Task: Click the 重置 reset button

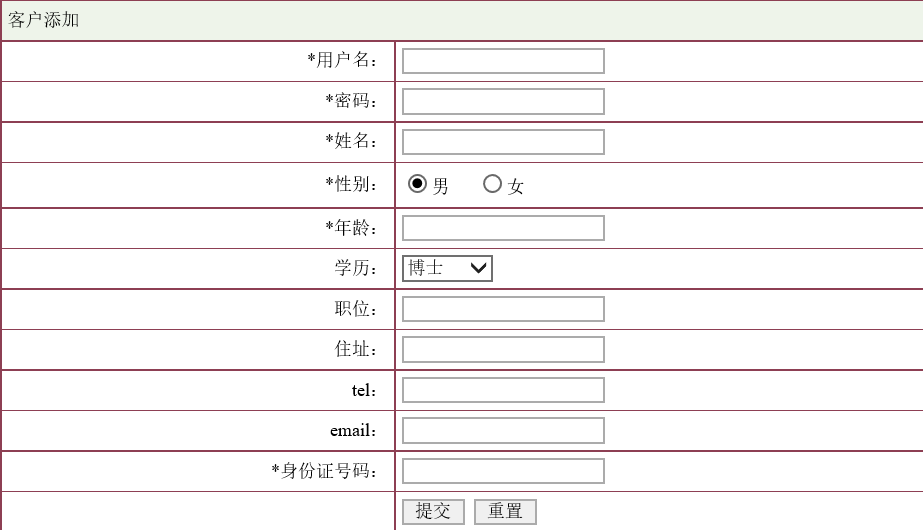Action: pyautogui.click(x=505, y=512)
